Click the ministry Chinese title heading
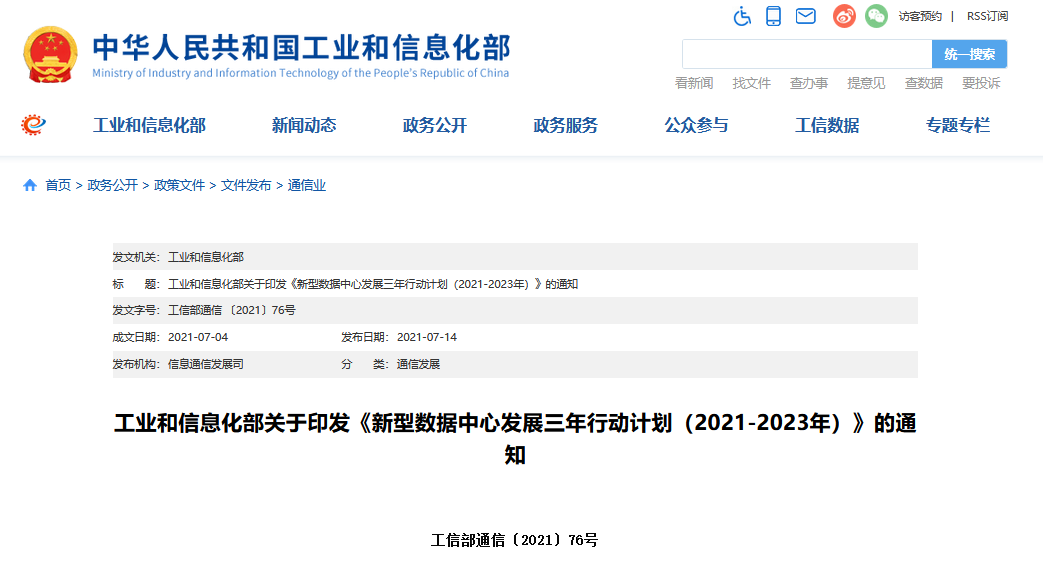The height and width of the screenshot is (569, 1043). (x=301, y=48)
